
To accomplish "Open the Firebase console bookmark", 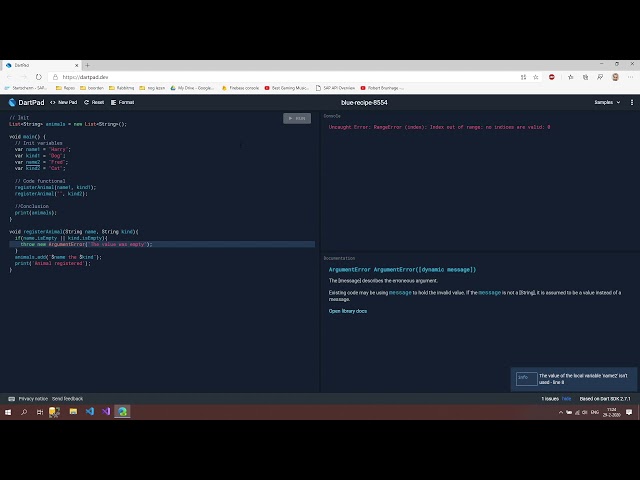I will coord(240,88).
